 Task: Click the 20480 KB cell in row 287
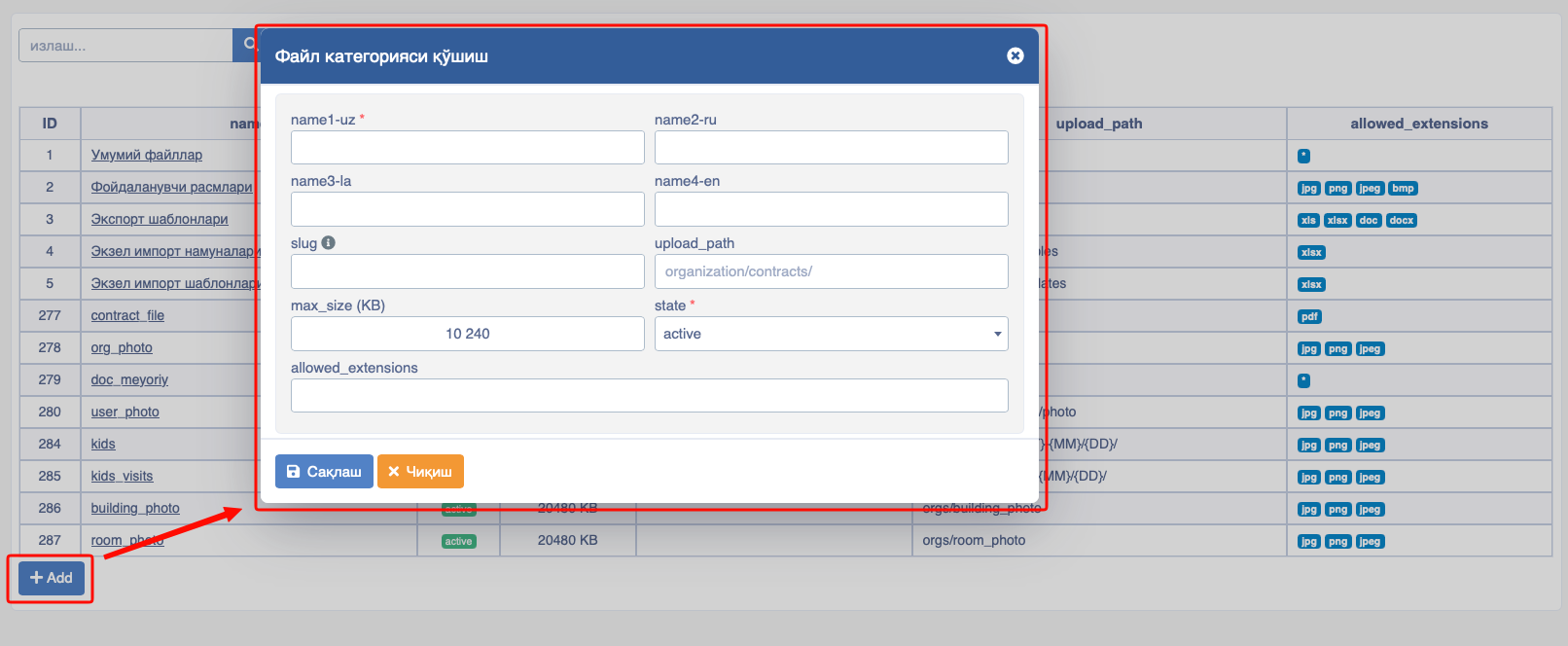[568, 540]
